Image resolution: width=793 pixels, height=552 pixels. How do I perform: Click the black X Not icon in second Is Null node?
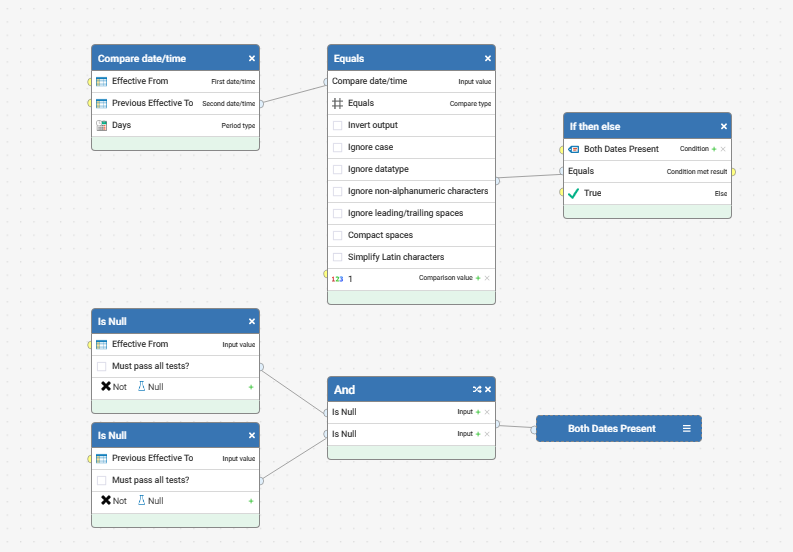pyautogui.click(x=106, y=500)
